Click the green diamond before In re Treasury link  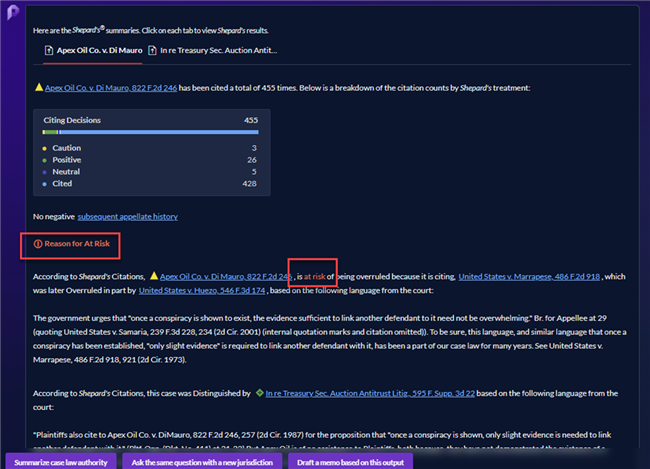click(x=260, y=393)
